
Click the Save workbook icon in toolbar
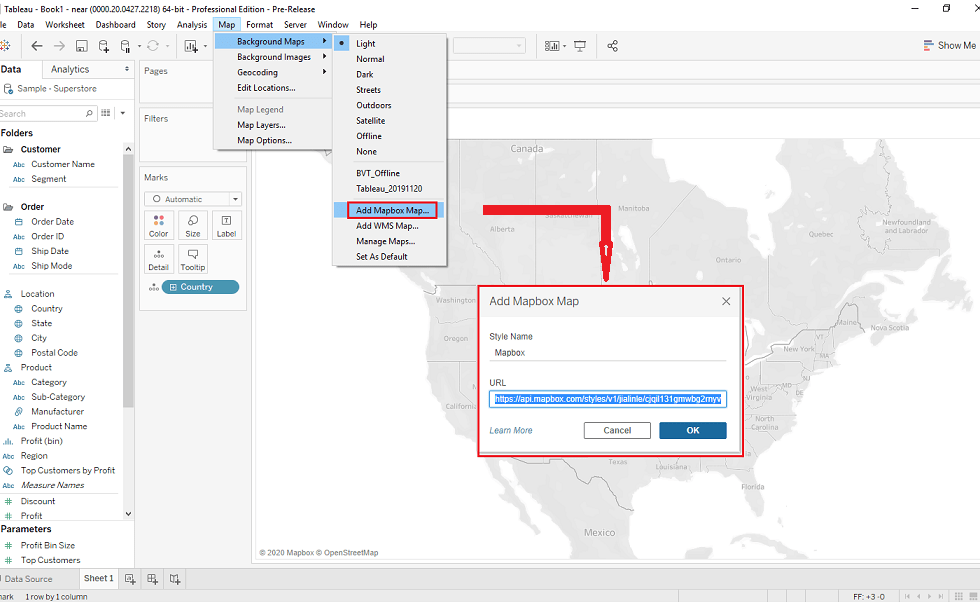click(x=82, y=46)
